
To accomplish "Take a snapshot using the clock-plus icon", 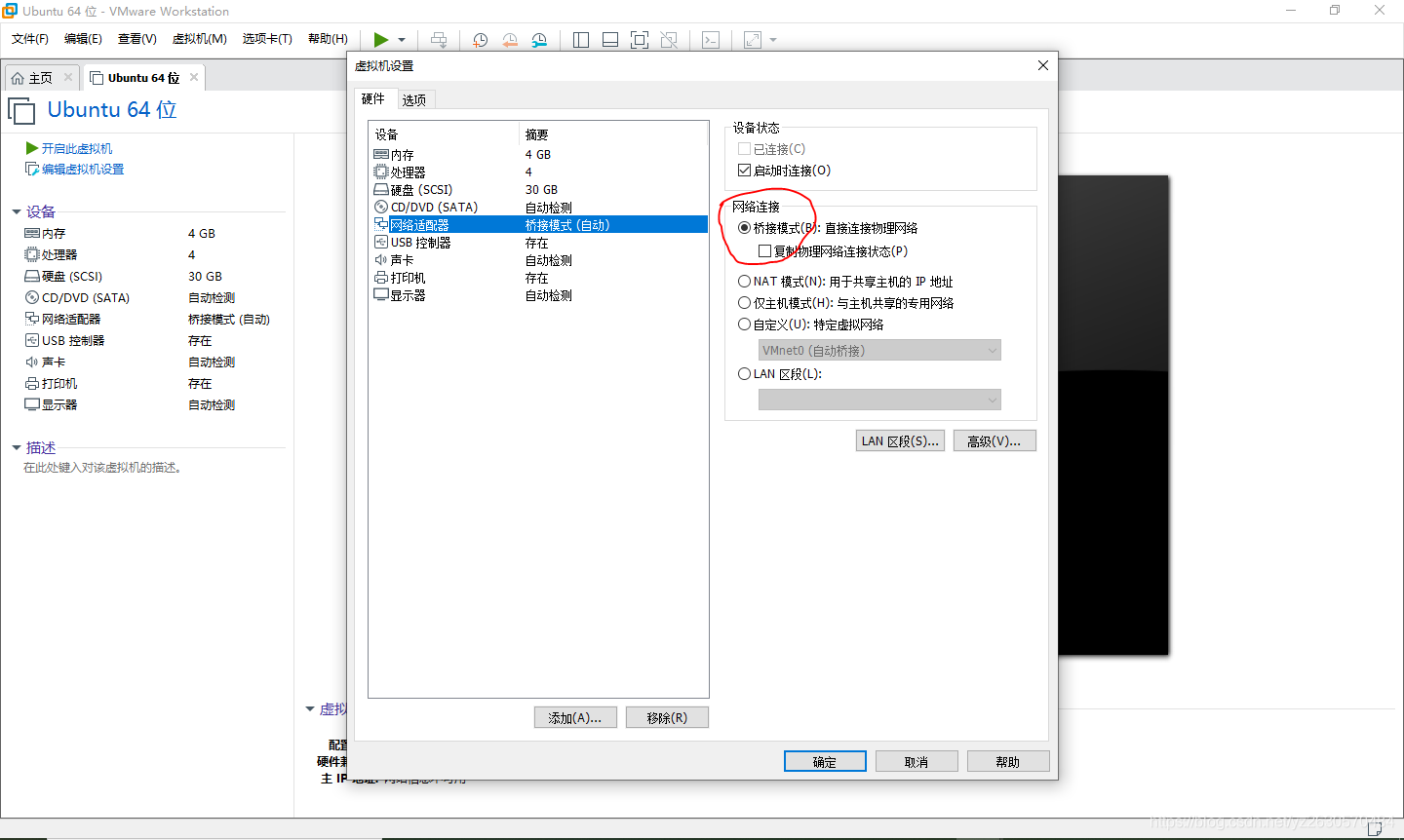I will [x=481, y=40].
